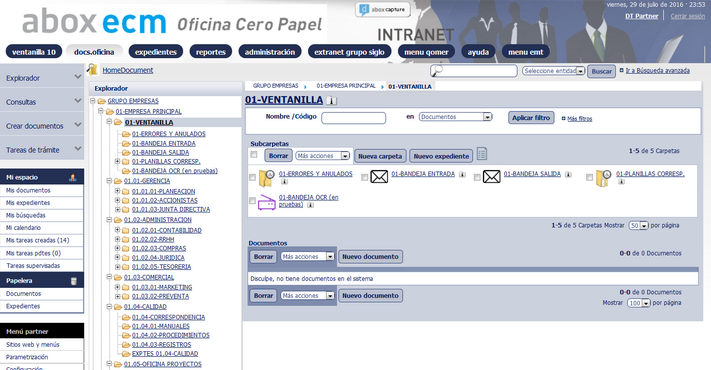Screen dimensions: 711x370
Task: Check the 01-ERRORES Y ANULADOS checkbox
Action: [x=253, y=177]
